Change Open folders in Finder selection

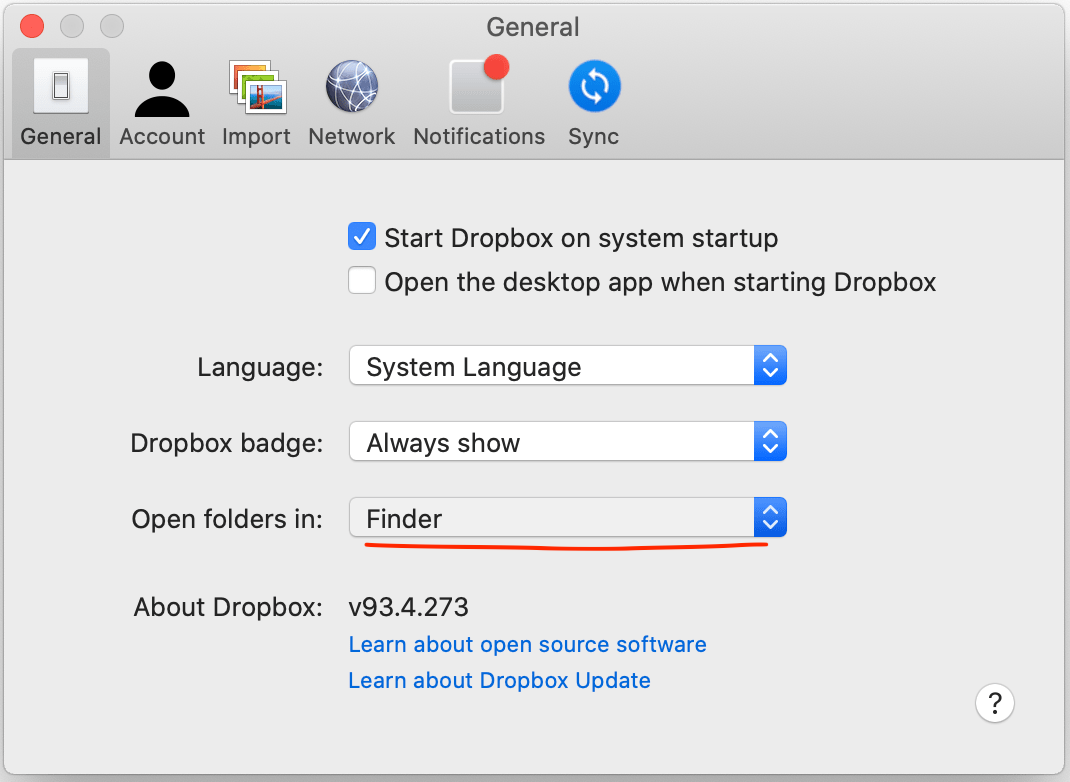click(568, 517)
